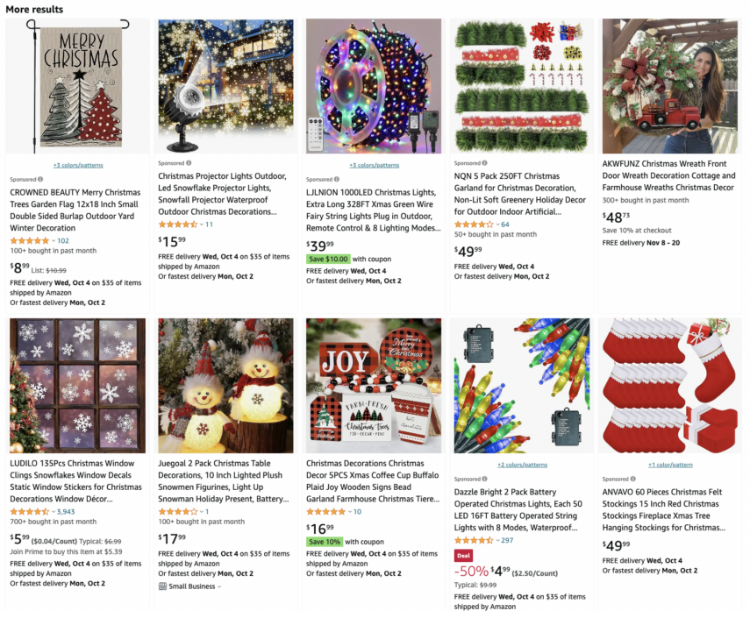Open the Buffalo plaid JOY signs image
This screenshot has width=756, height=621.
pyautogui.click(x=374, y=385)
